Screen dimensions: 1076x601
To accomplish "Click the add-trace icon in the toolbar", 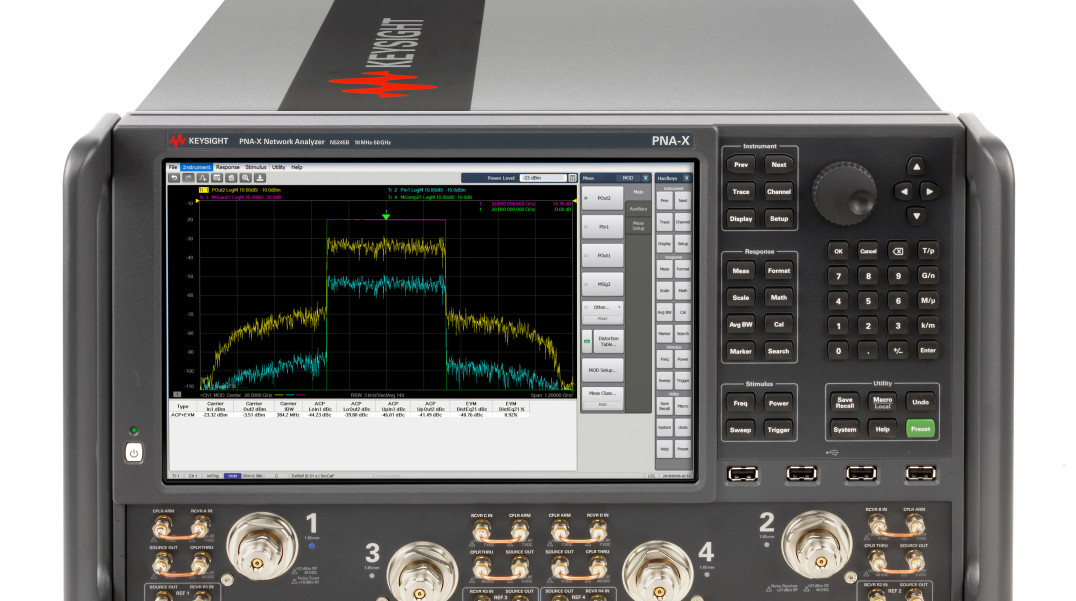I will tap(202, 178).
